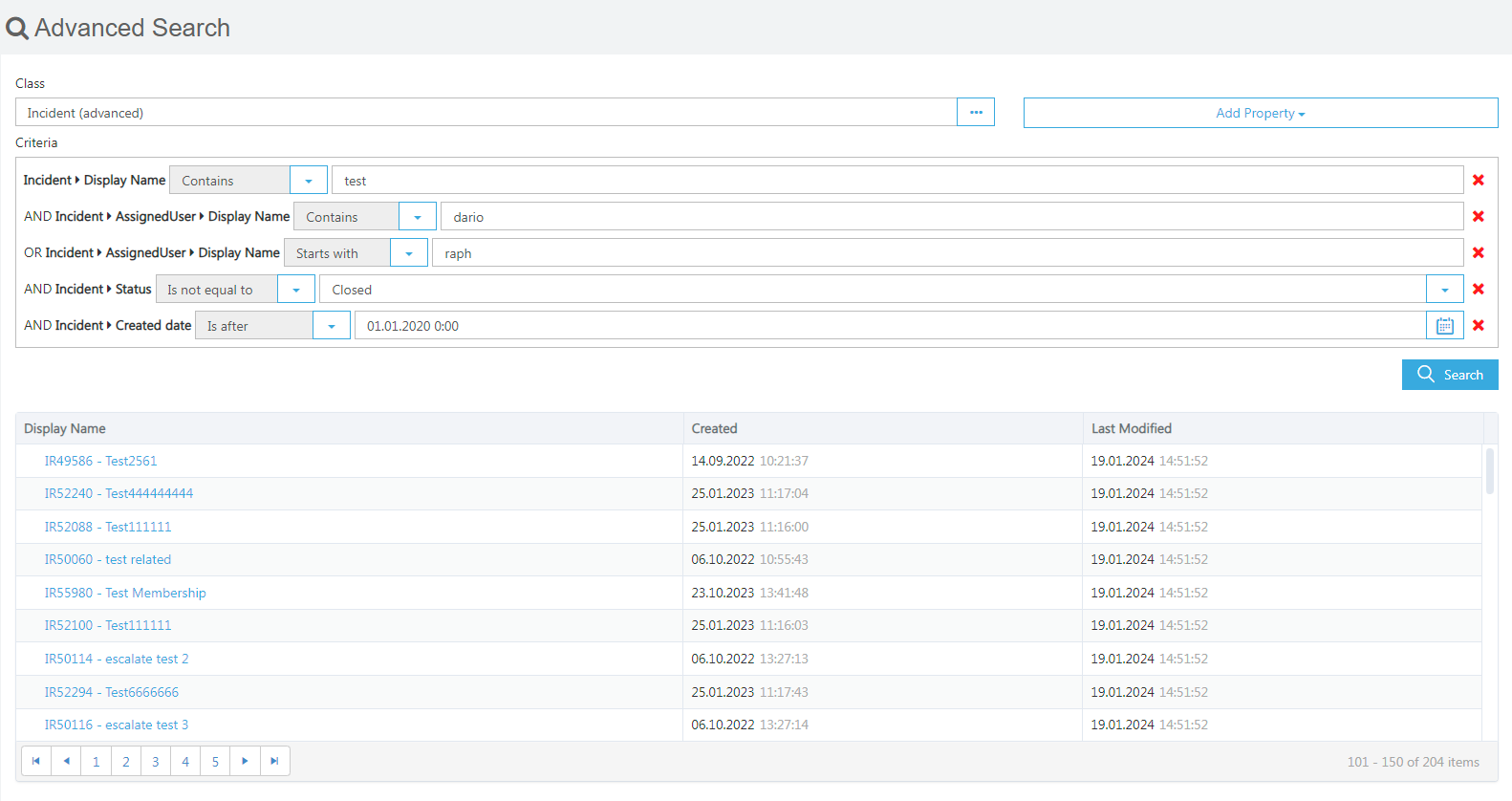The height and width of the screenshot is (801, 1512).
Task: Expand the Add Property dropdown
Action: [x=1260, y=113]
